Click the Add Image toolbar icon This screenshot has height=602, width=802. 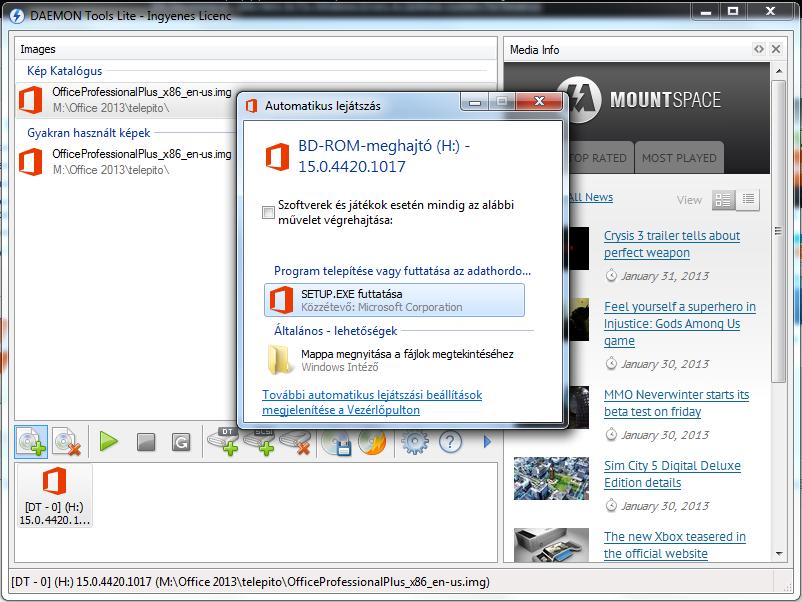pyautogui.click(x=31, y=441)
